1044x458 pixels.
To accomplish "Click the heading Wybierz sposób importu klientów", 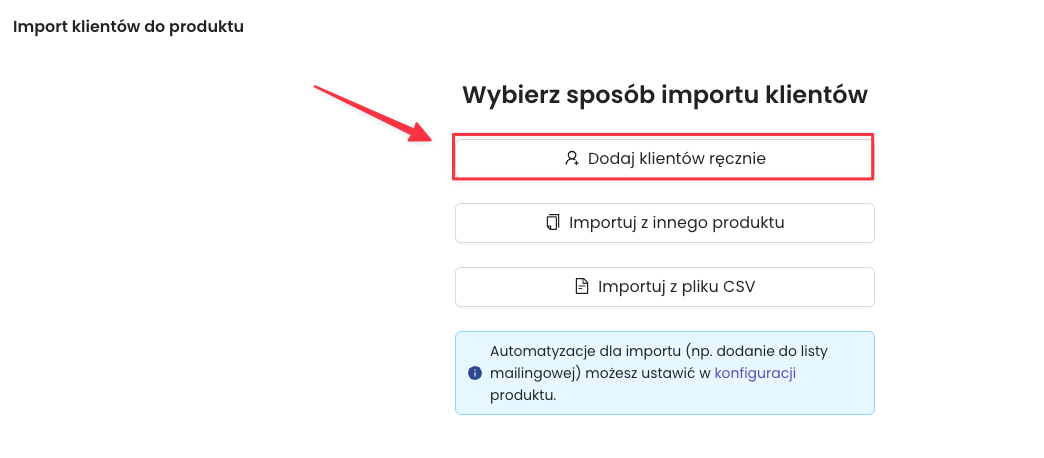I will (x=664, y=95).
